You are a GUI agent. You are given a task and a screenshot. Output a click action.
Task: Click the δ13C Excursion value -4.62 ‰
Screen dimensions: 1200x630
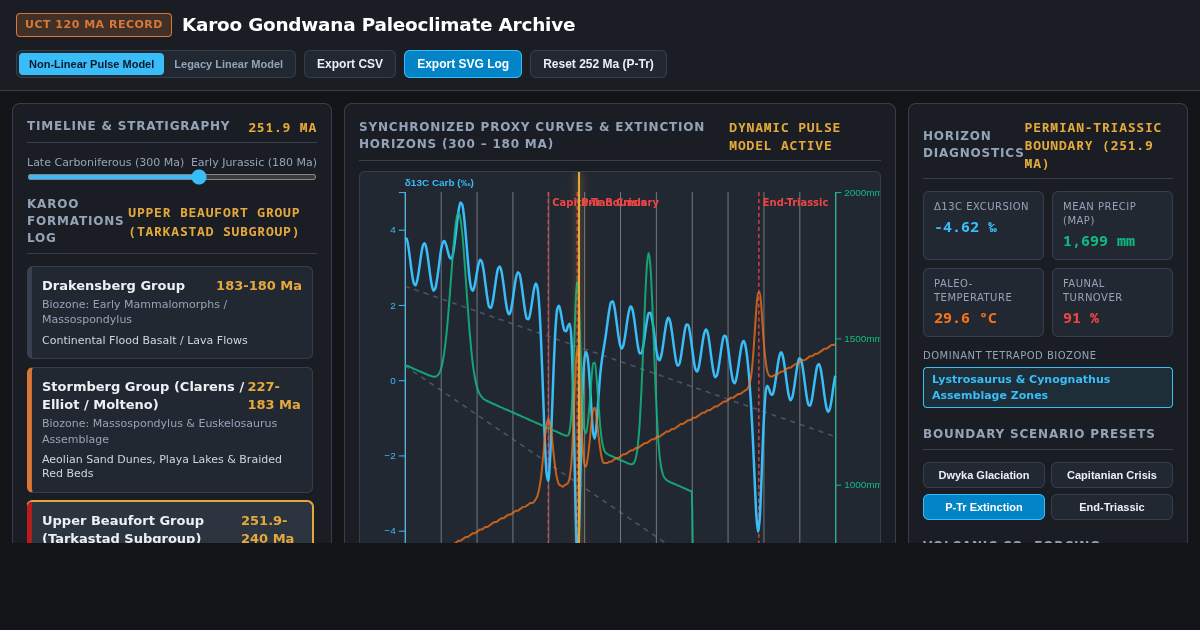click(965, 227)
